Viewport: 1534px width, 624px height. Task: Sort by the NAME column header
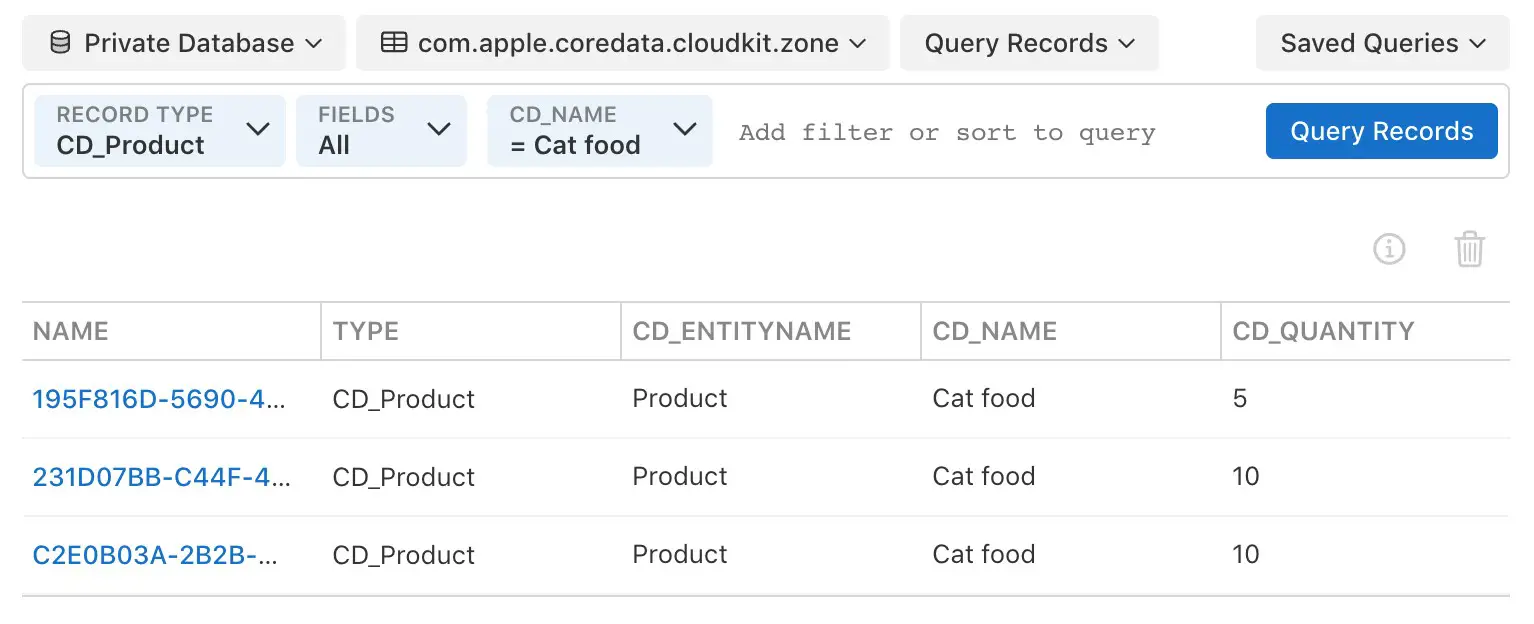[70, 331]
